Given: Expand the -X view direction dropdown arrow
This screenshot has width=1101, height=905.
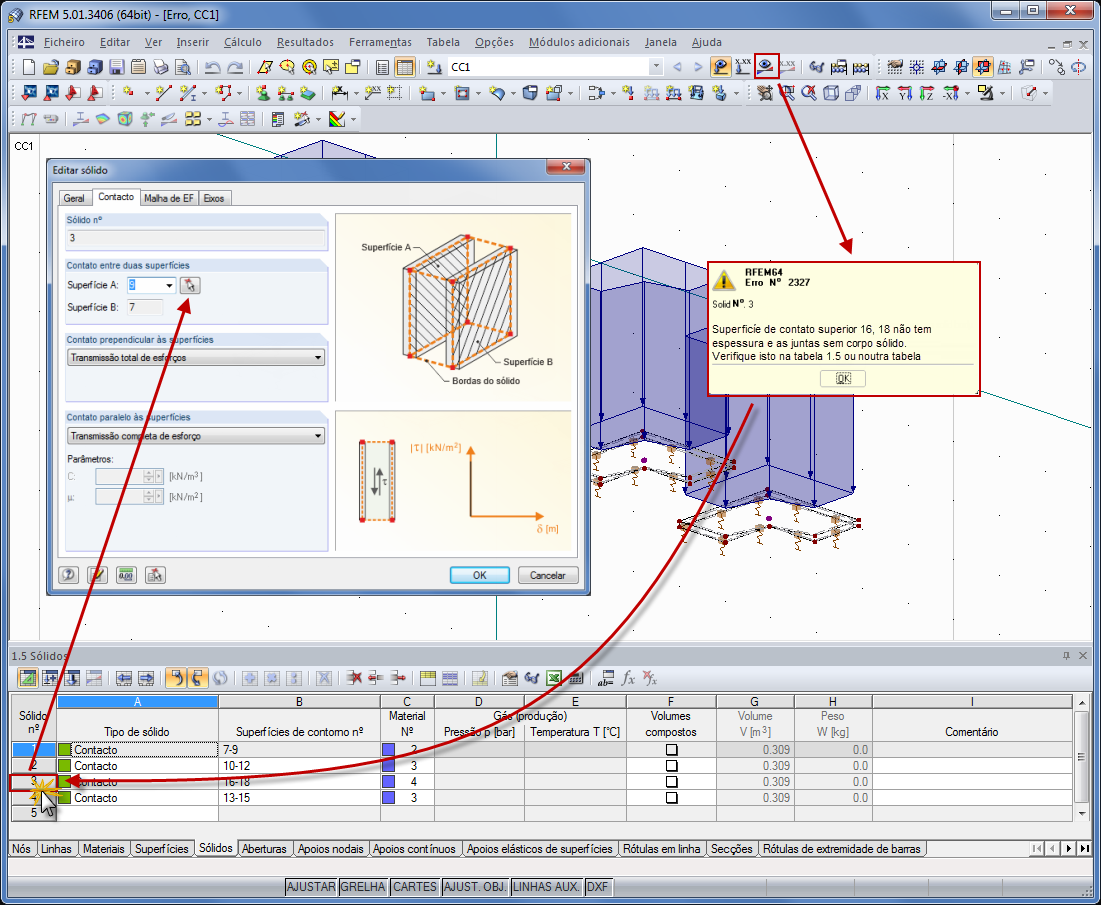Looking at the screenshot, I should [967, 93].
